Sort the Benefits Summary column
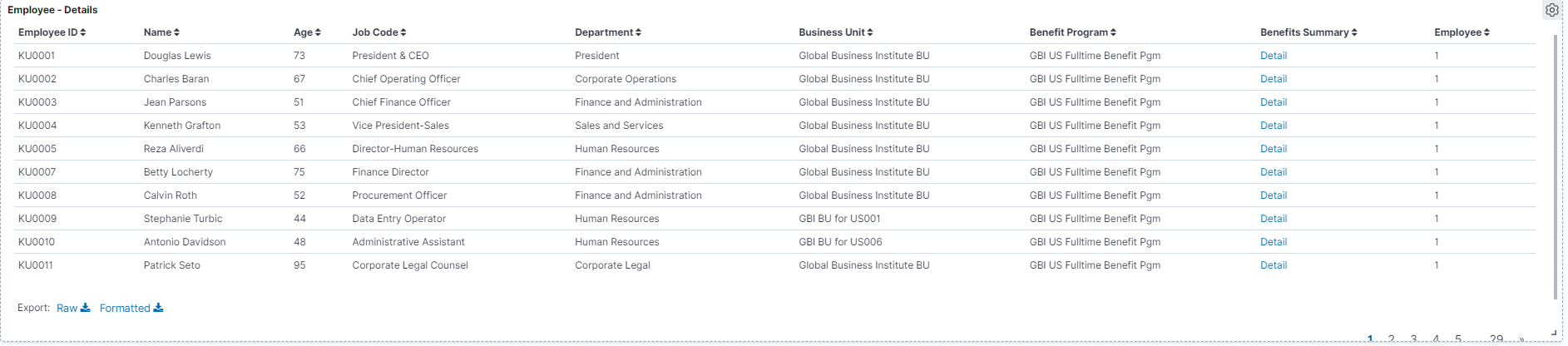The height and width of the screenshot is (346, 1568). click(x=1308, y=32)
